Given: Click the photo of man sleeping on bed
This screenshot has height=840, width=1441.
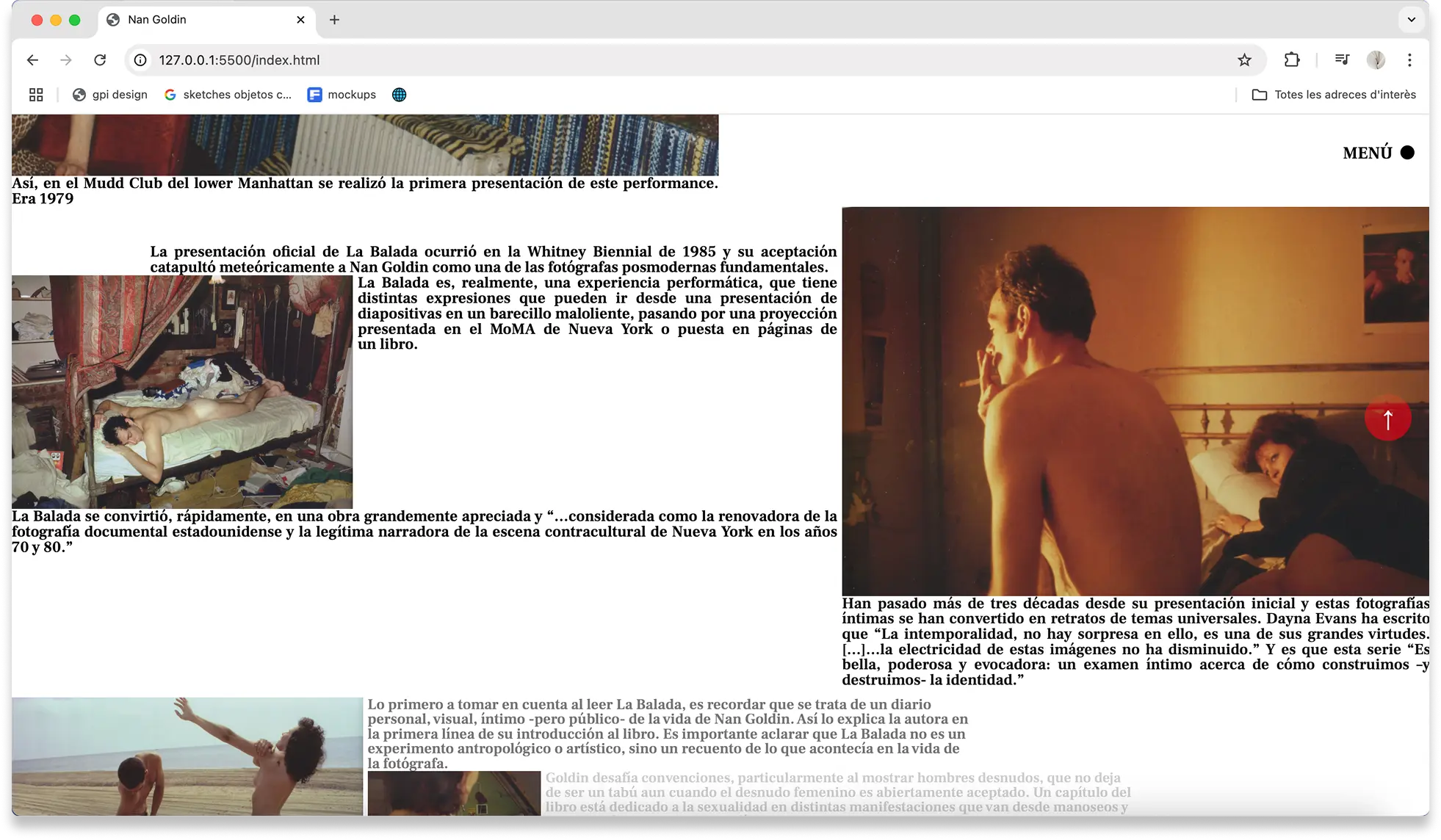Looking at the screenshot, I should coord(182,392).
